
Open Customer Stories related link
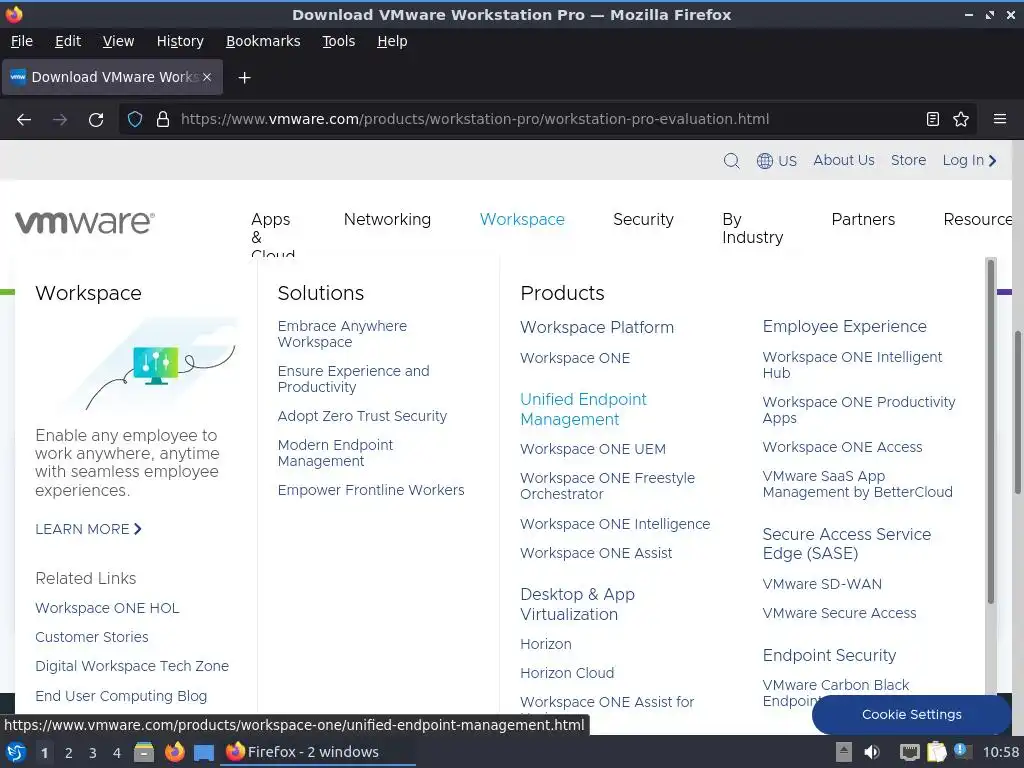click(x=92, y=637)
